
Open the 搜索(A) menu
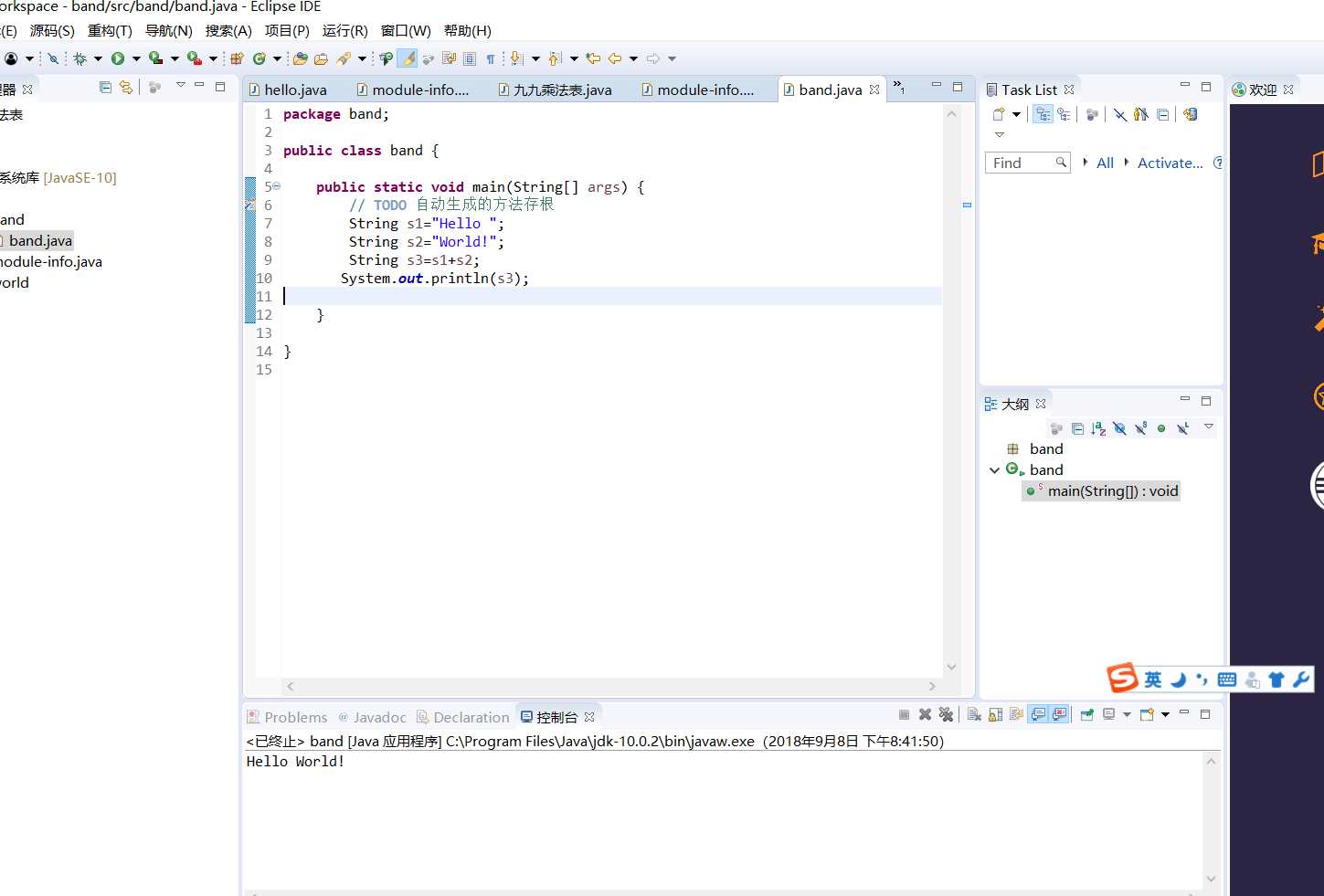pos(228,30)
